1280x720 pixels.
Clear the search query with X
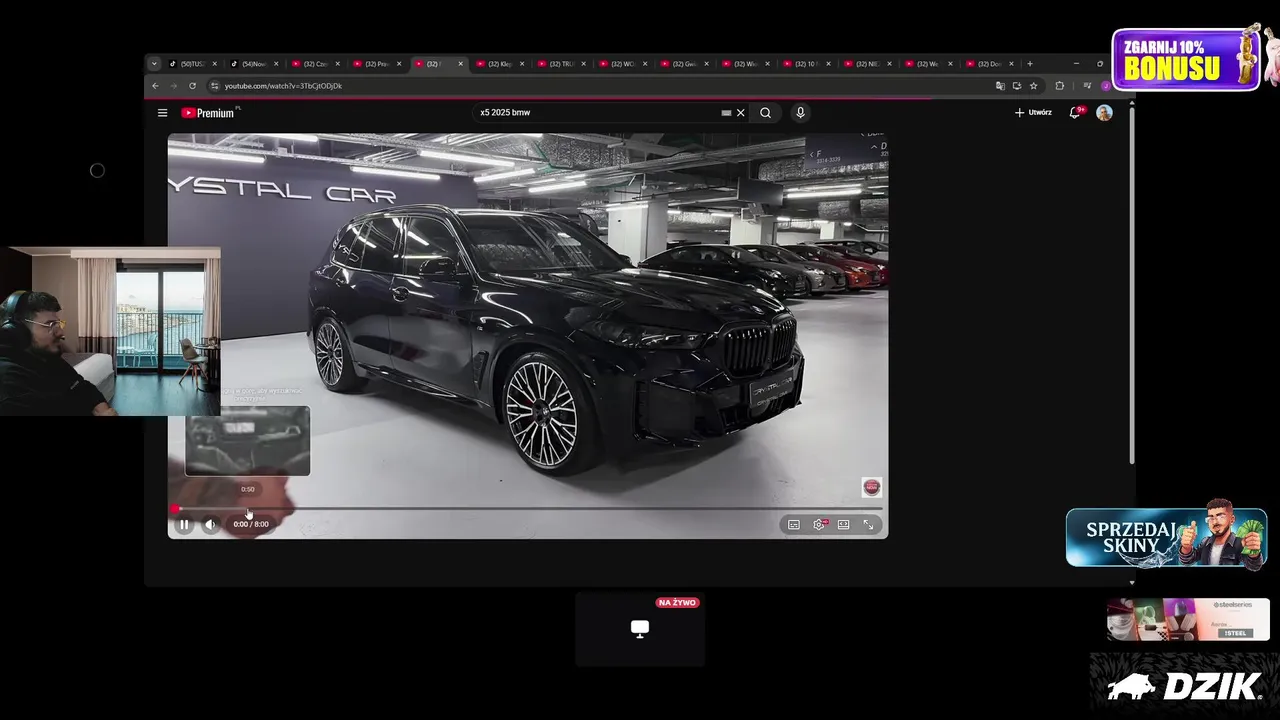click(x=741, y=113)
